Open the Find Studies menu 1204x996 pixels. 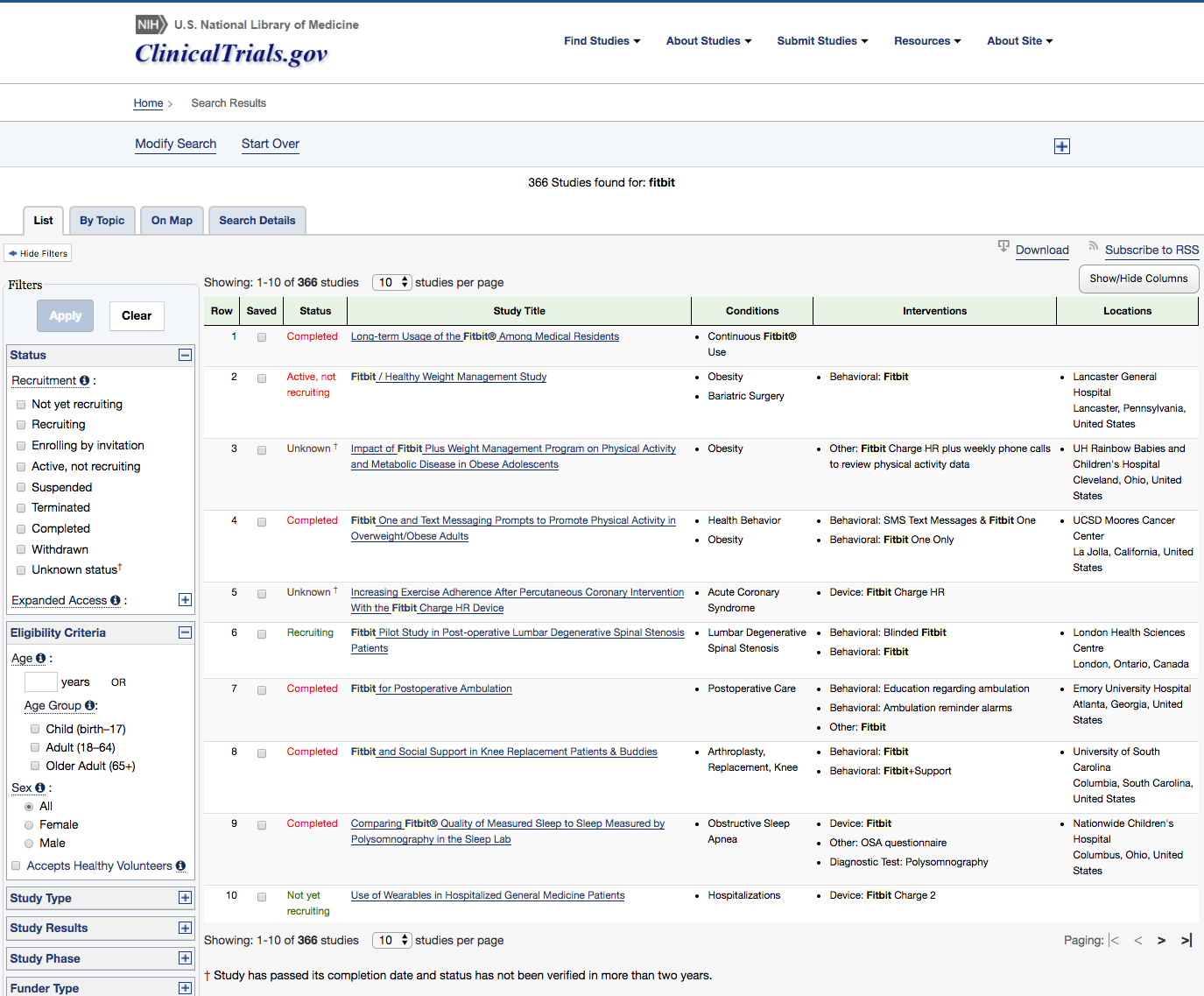[x=602, y=41]
